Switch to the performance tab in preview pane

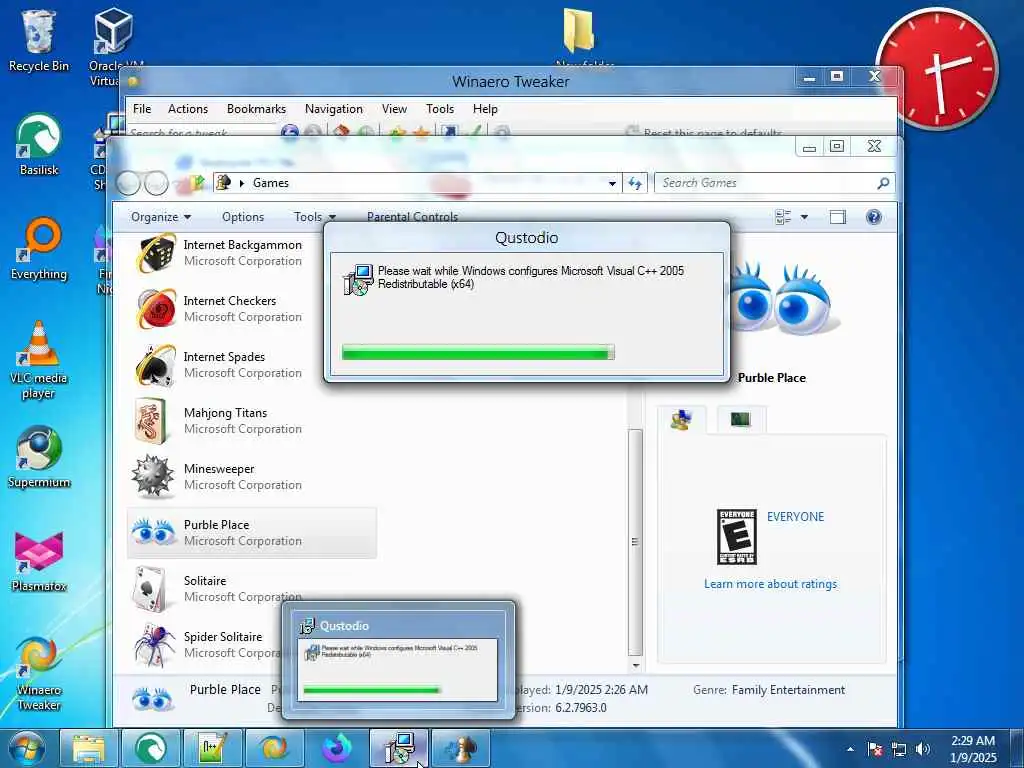[x=741, y=420]
